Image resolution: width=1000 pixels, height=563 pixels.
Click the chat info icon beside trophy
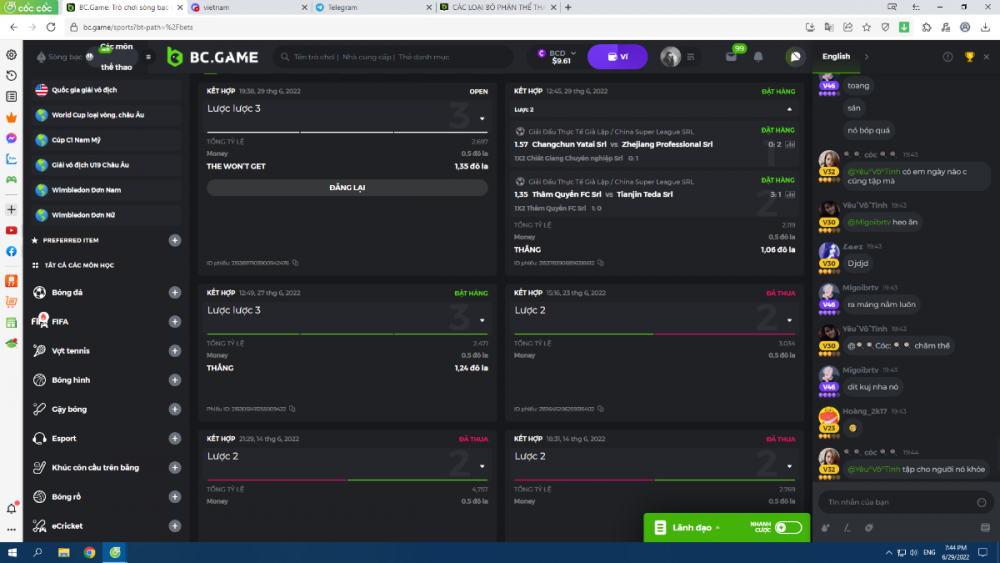(x=948, y=57)
